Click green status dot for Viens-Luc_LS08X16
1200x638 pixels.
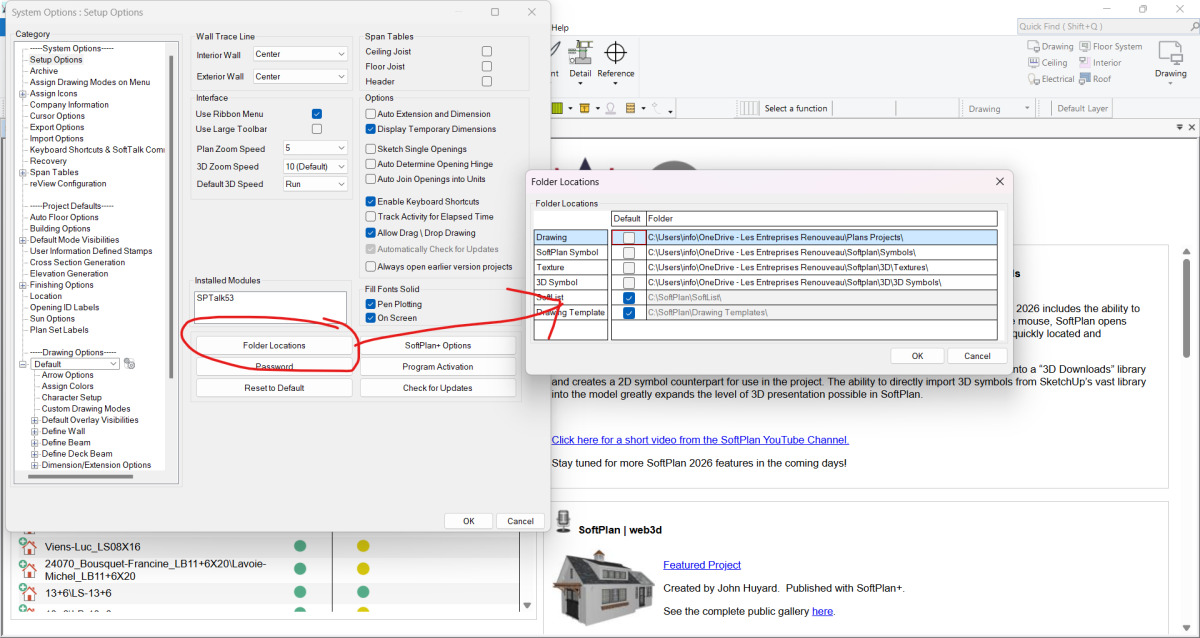click(299, 546)
